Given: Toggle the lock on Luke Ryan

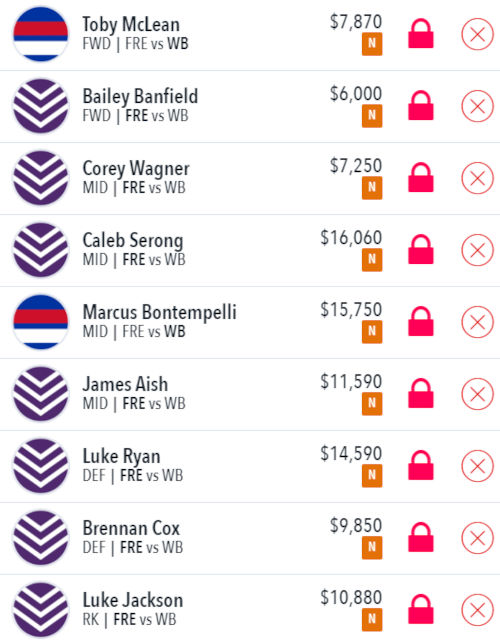Looking at the screenshot, I should (421, 465).
